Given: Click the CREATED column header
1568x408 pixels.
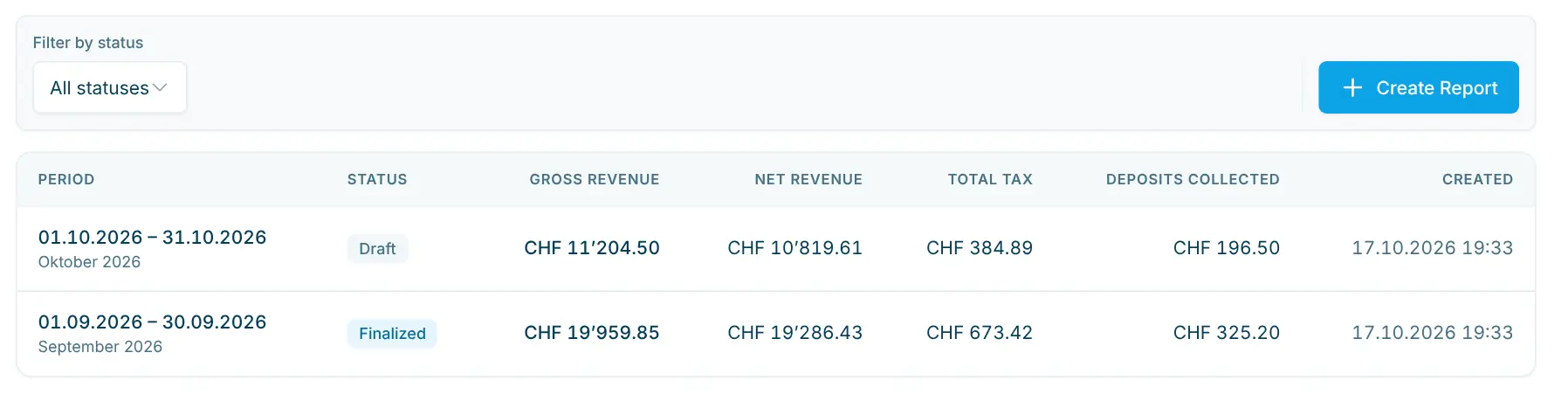Looking at the screenshot, I should point(1477,179).
